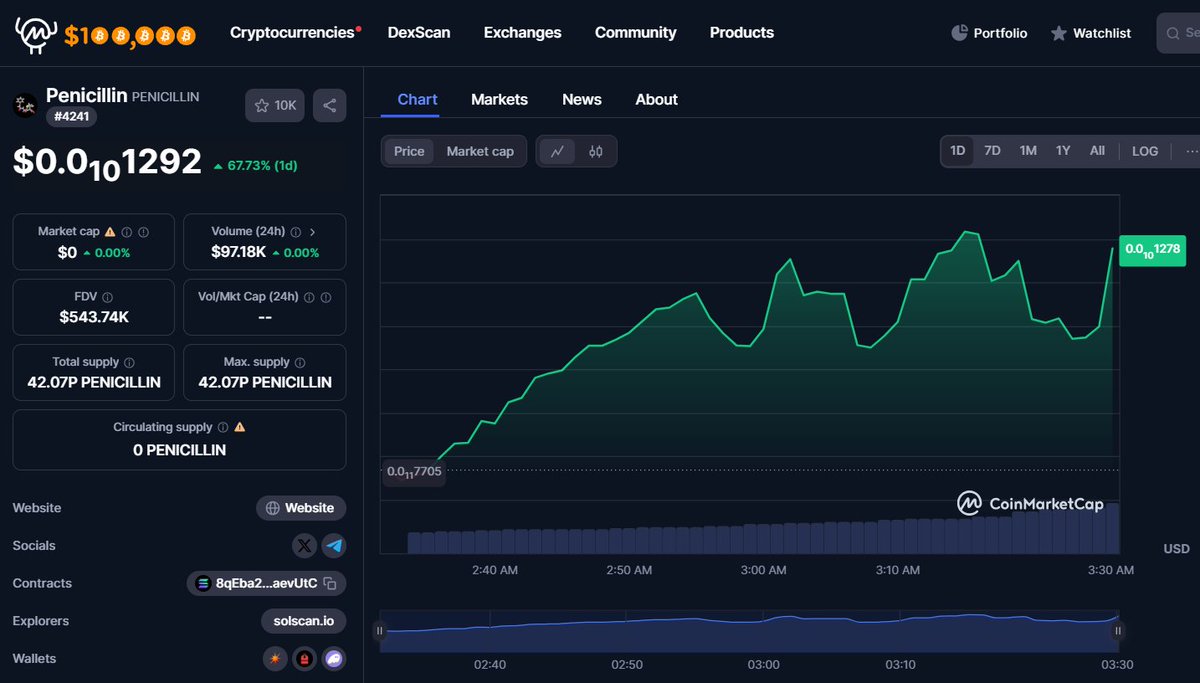Screen dimensions: 1200x683
Task: Share the Penicillin coin page
Action: tap(329, 105)
